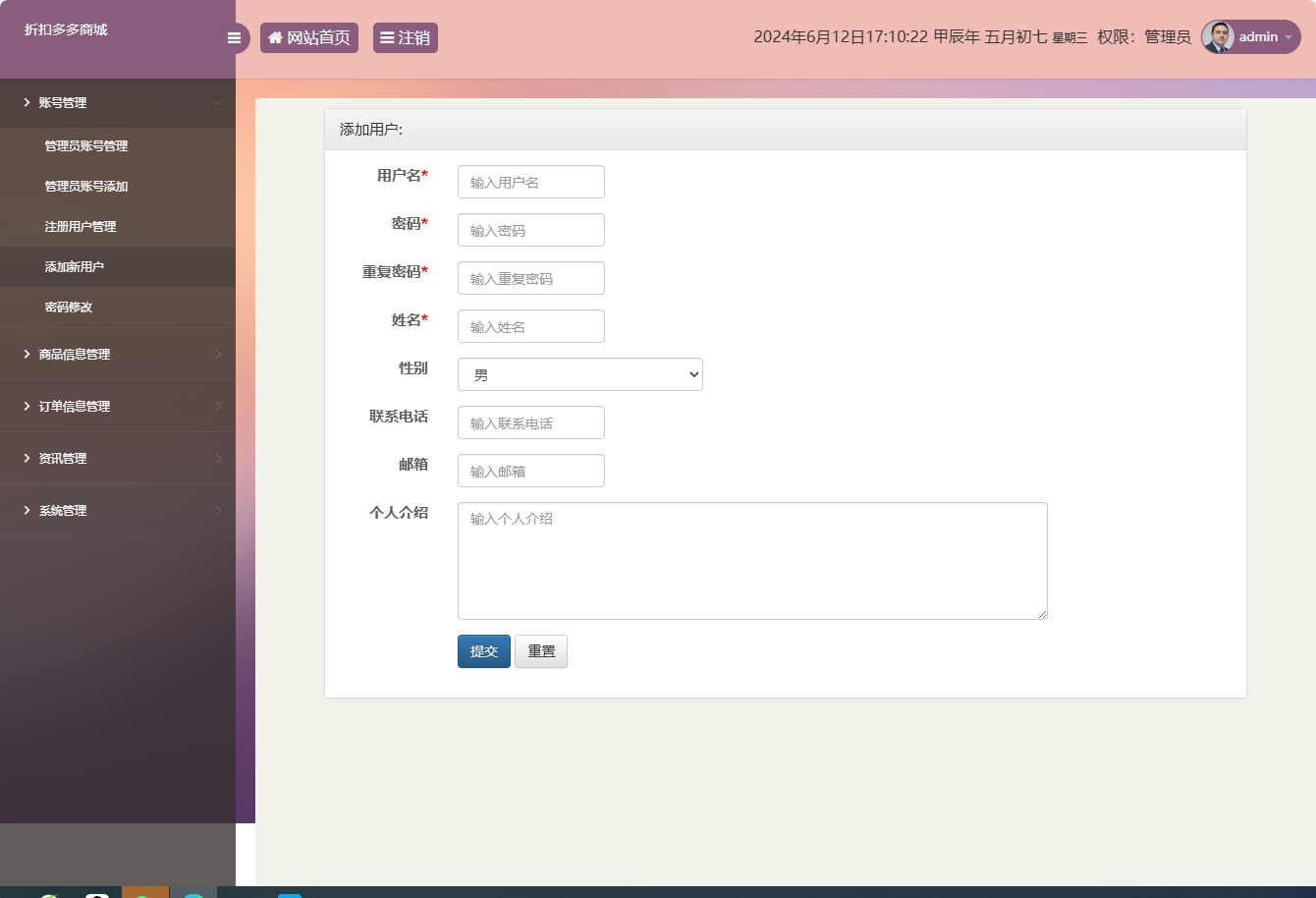
Task: Click the sidebar hamburger collapse icon
Action: point(234,37)
